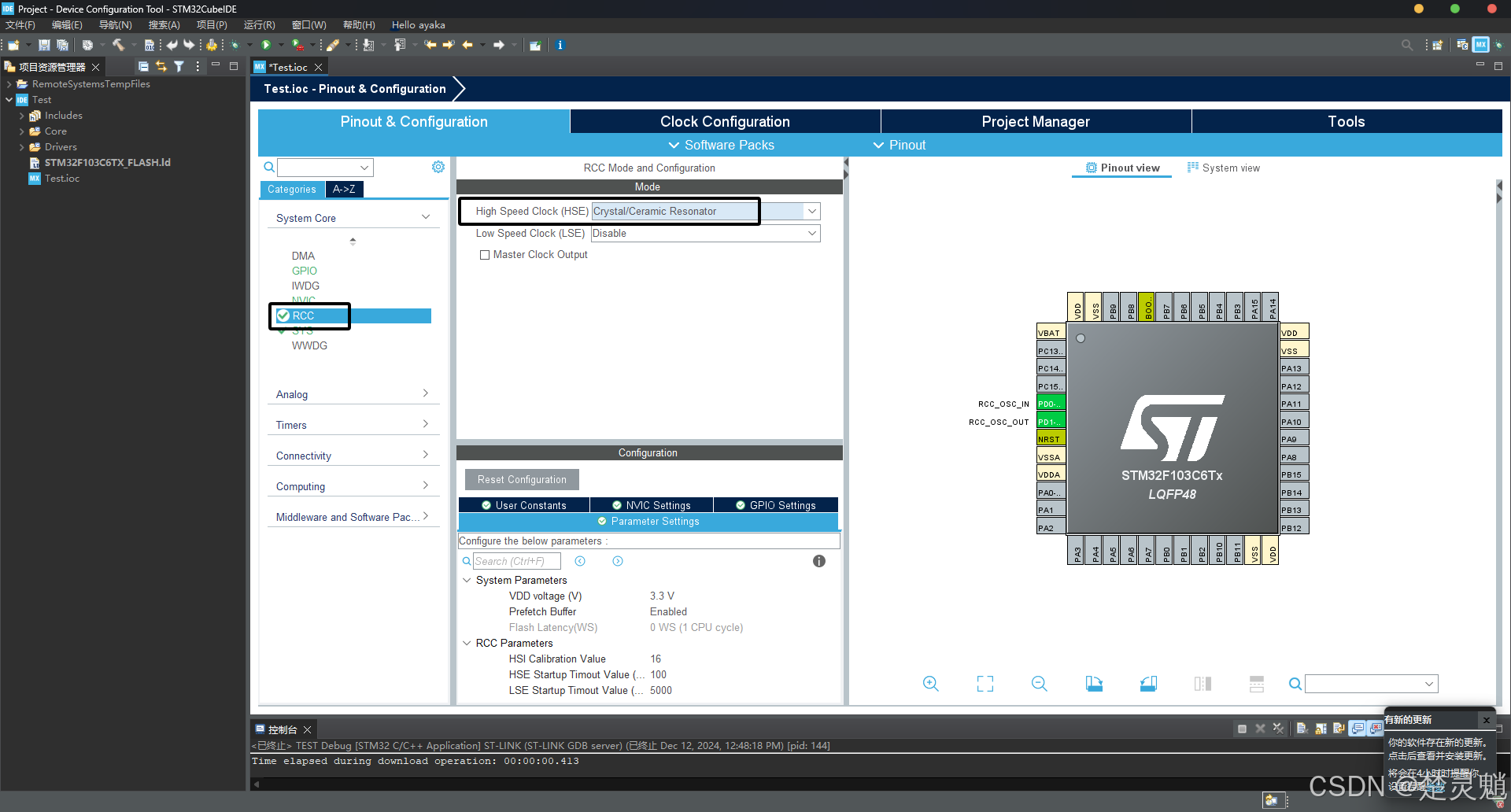Open the GPIO Settings tab

tap(775, 505)
